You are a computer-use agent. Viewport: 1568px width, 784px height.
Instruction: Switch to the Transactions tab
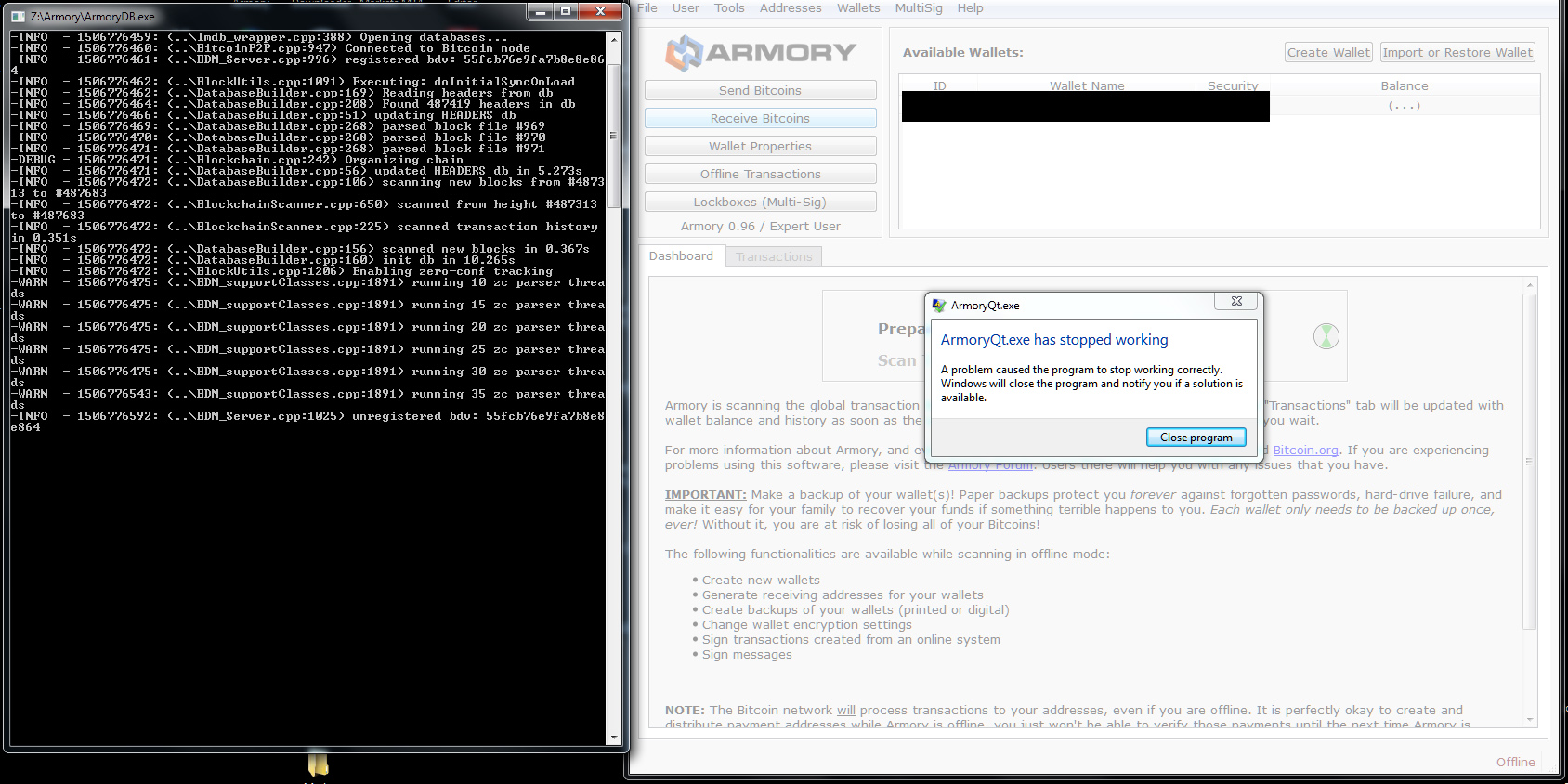[x=774, y=256]
